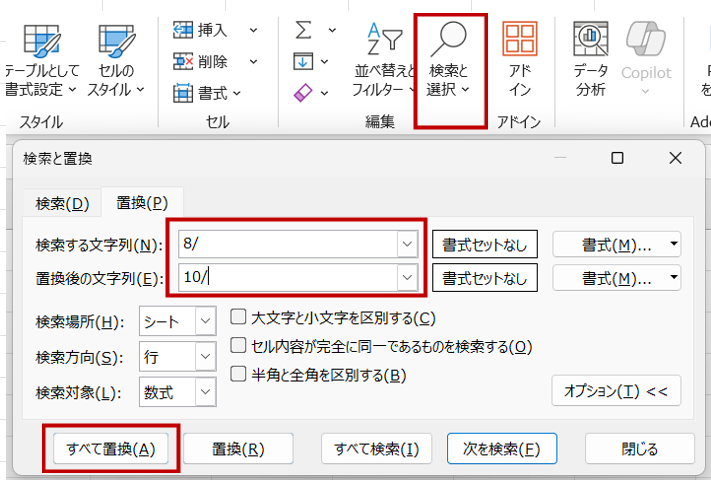Open the 検索方向 dropdown showing 行
This screenshot has height=480, width=711.
(x=178, y=357)
